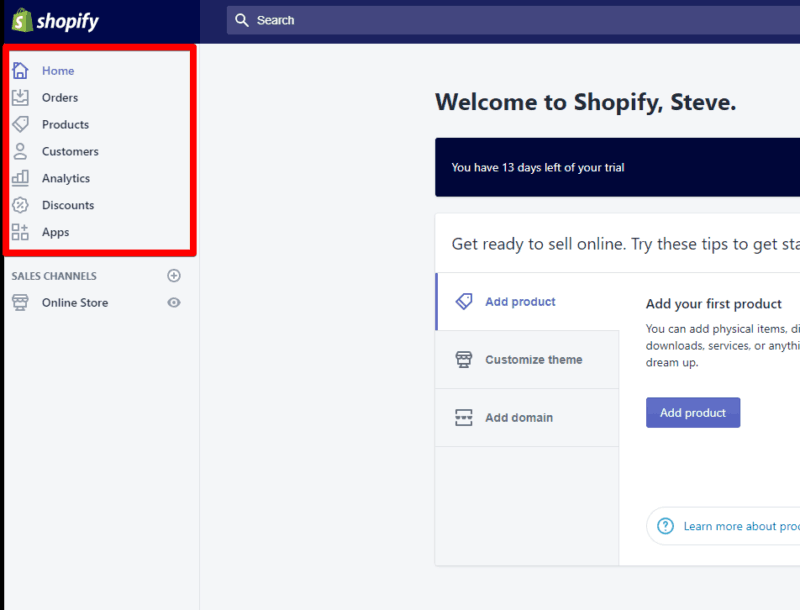Select the Add product tip tab
Image resolution: width=800 pixels, height=610 pixels.
pyautogui.click(x=528, y=301)
